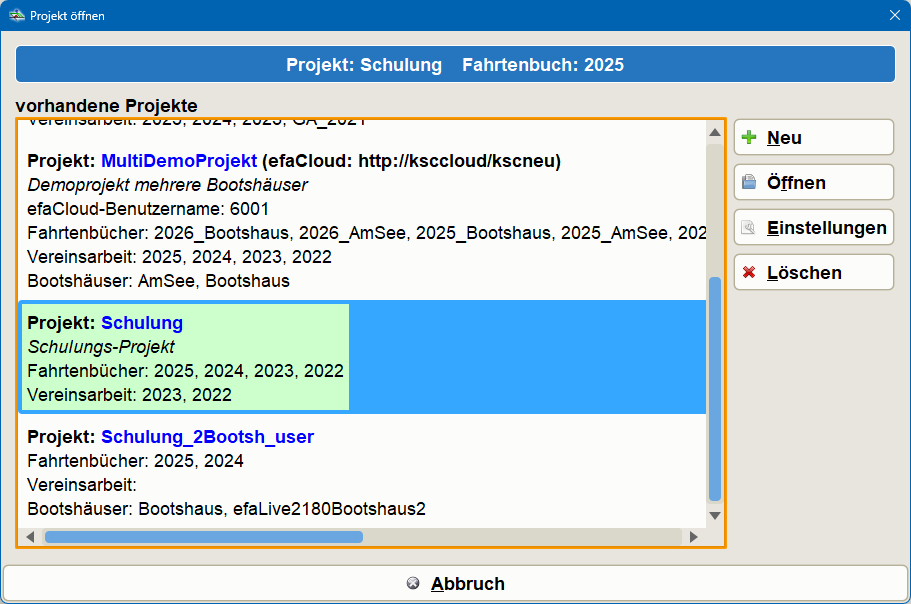Click the left arrow of the horizontal scrollbar
Screen dimensions: 911x604
31,536
